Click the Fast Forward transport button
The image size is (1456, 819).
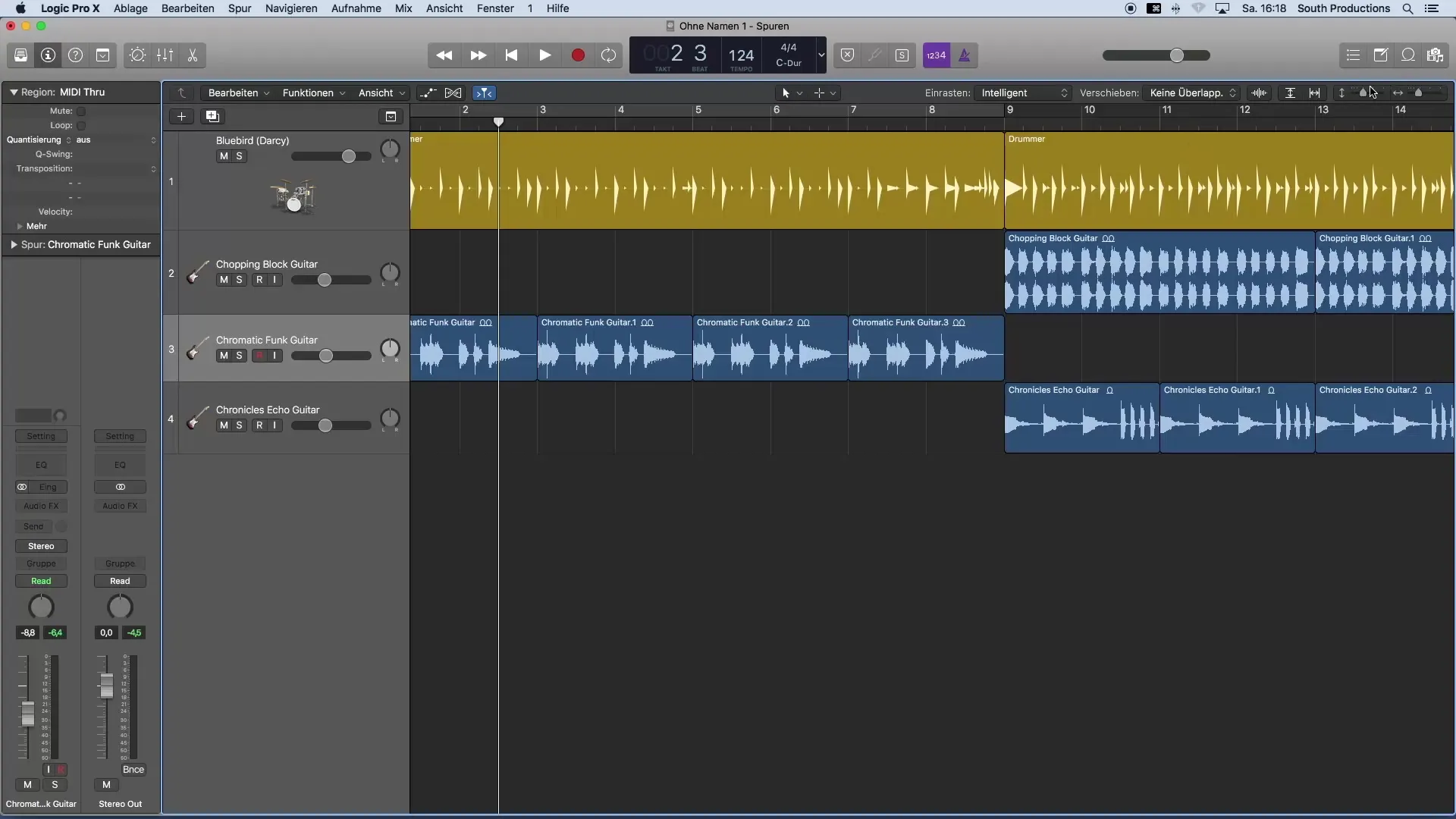(479, 55)
